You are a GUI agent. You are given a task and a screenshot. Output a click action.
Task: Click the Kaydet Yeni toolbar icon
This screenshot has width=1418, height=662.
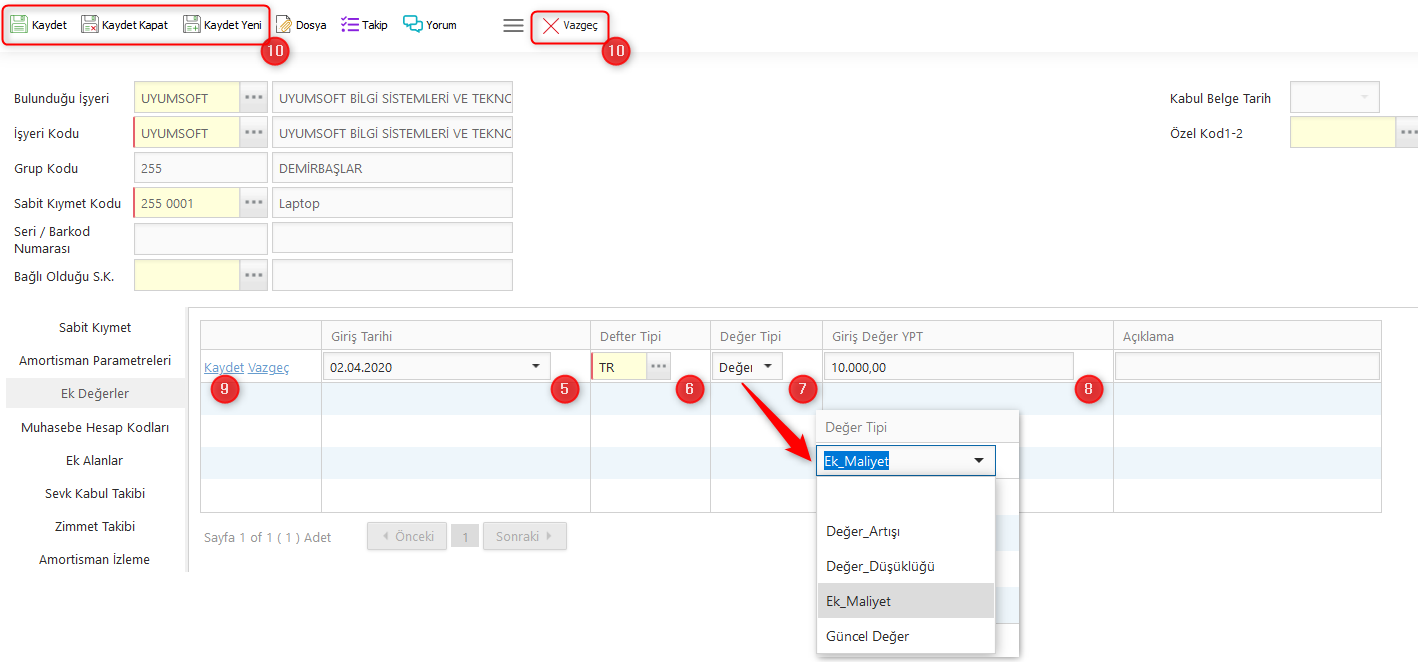click(192, 25)
